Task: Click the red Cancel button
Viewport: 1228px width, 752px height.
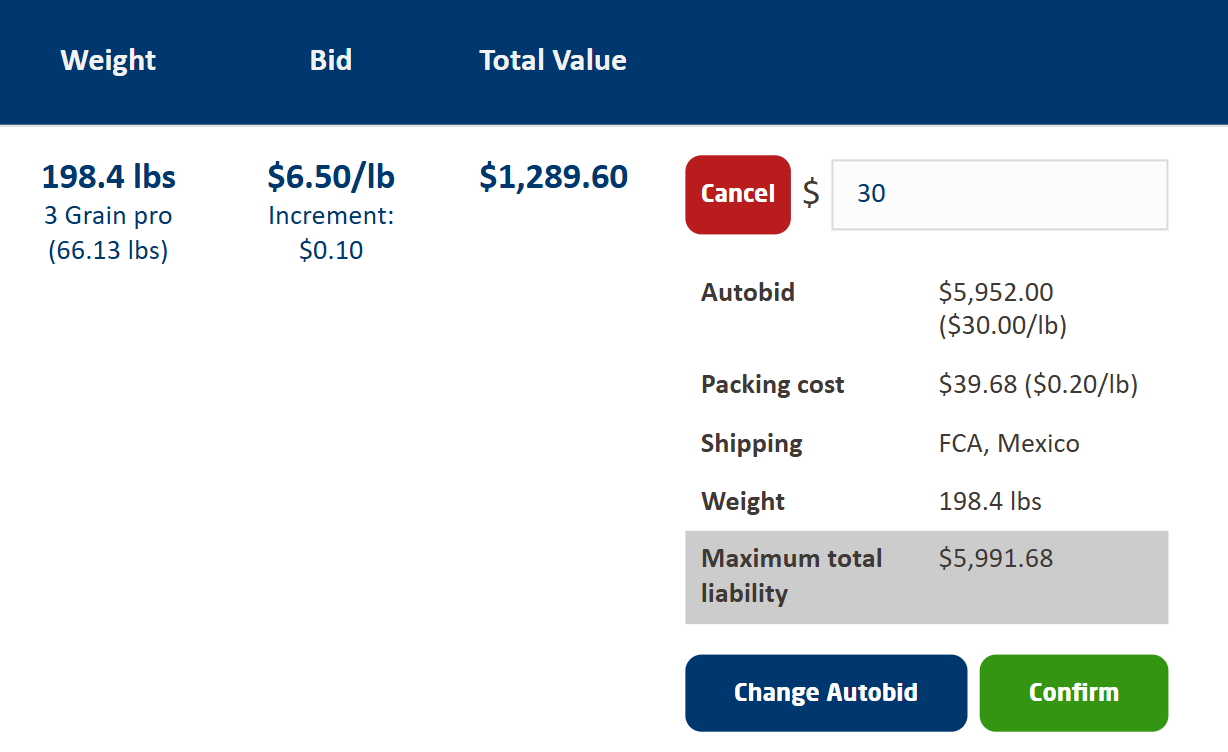Action: coord(737,194)
